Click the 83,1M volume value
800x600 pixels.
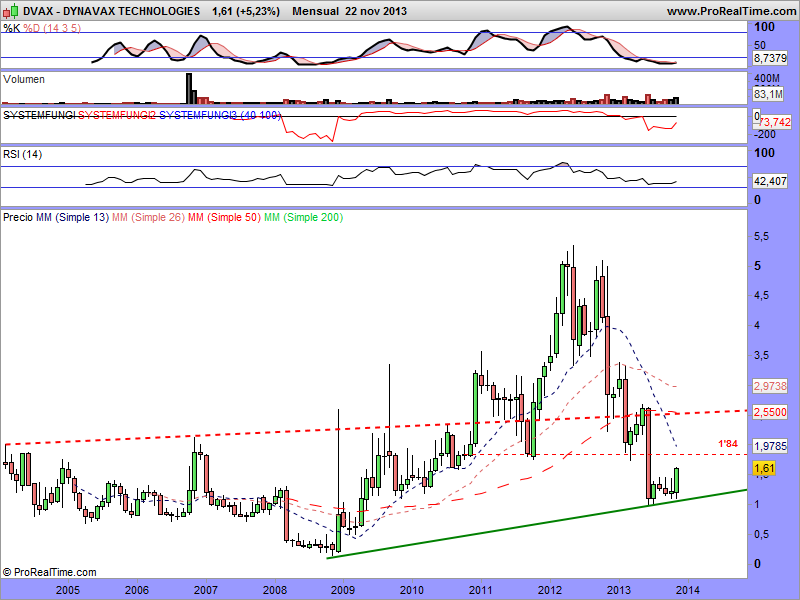[768, 94]
